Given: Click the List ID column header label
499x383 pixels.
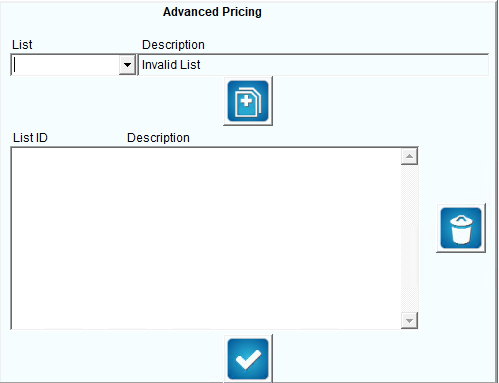Looking at the screenshot, I should point(30,138).
